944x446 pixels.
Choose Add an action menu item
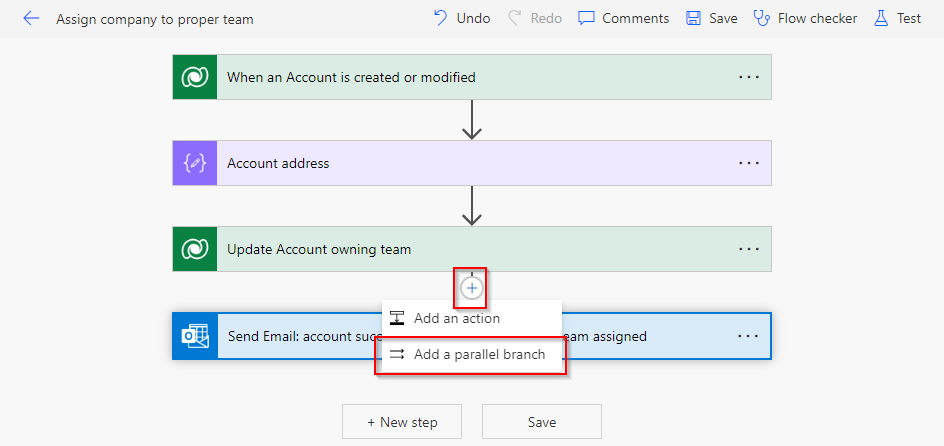click(x=457, y=318)
